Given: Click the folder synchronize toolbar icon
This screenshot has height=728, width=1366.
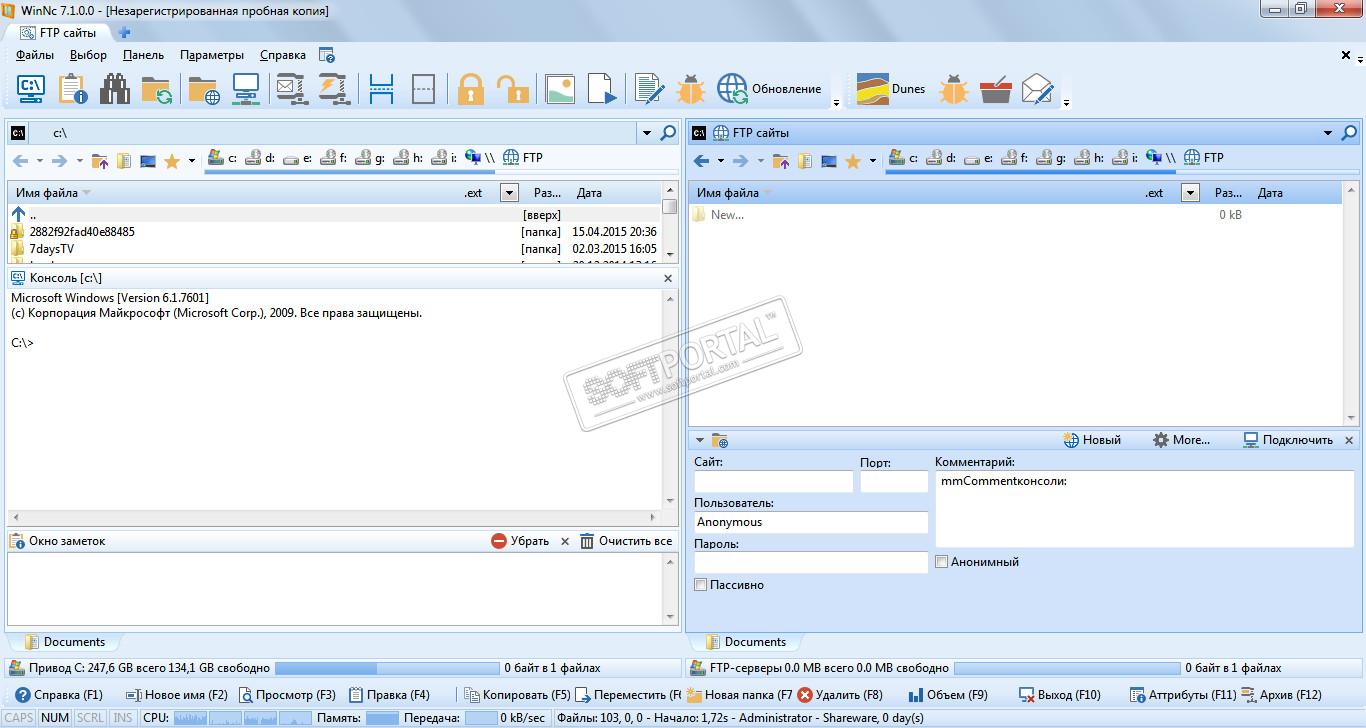Looking at the screenshot, I should click(157, 89).
